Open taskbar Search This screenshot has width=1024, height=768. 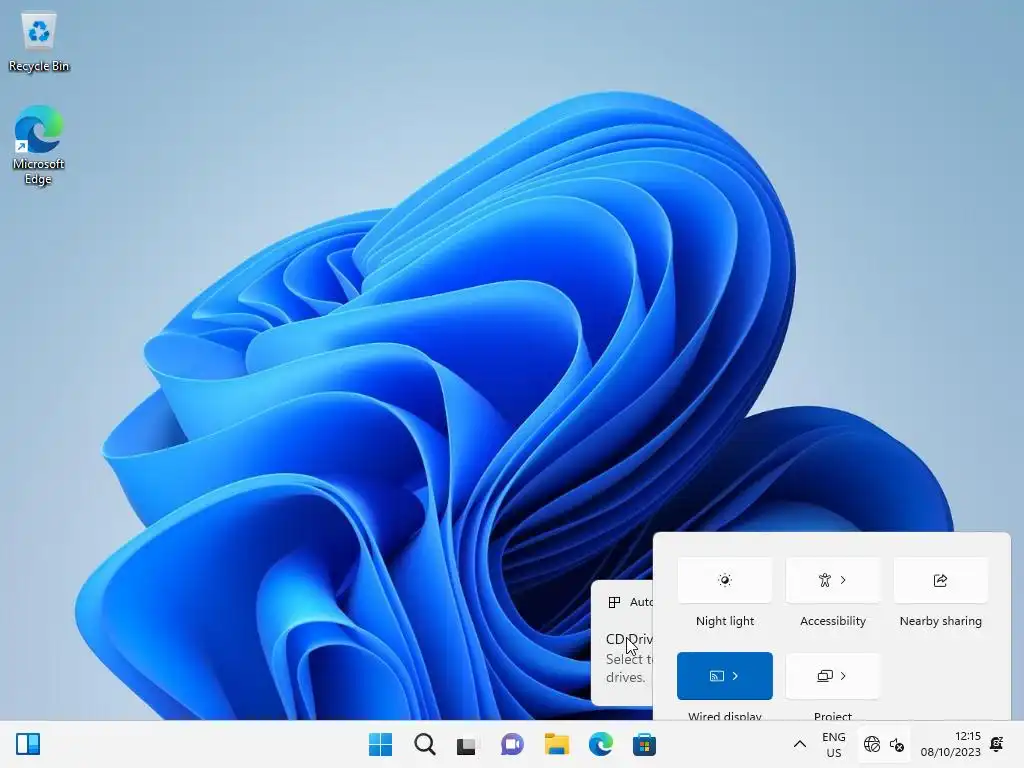[x=424, y=744]
